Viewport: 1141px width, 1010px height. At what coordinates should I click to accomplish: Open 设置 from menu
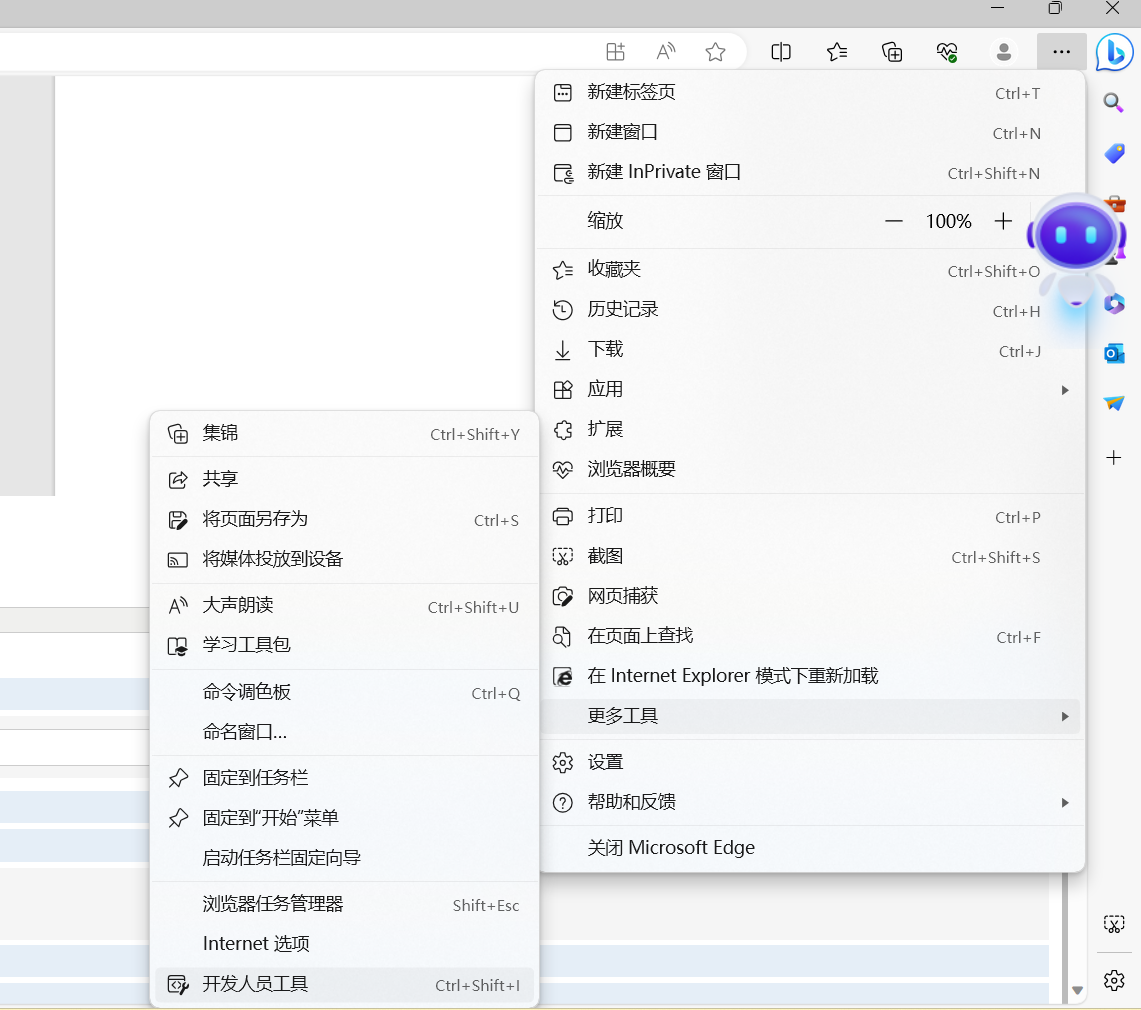[x=811, y=763]
